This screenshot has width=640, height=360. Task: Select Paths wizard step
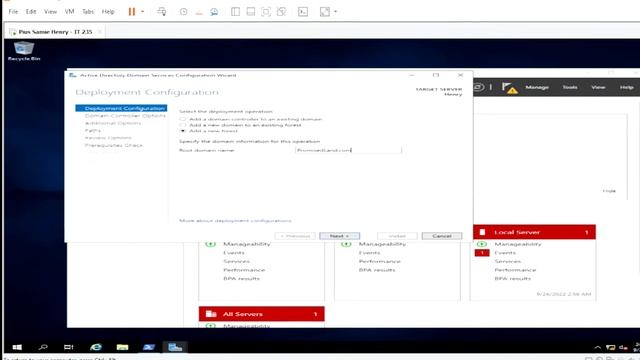(93, 131)
